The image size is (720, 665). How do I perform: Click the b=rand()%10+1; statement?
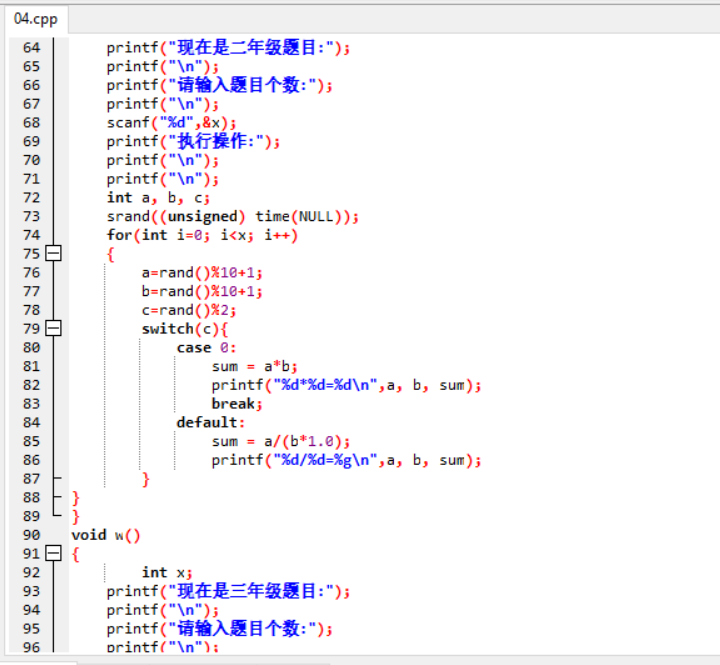pyautogui.click(x=202, y=292)
